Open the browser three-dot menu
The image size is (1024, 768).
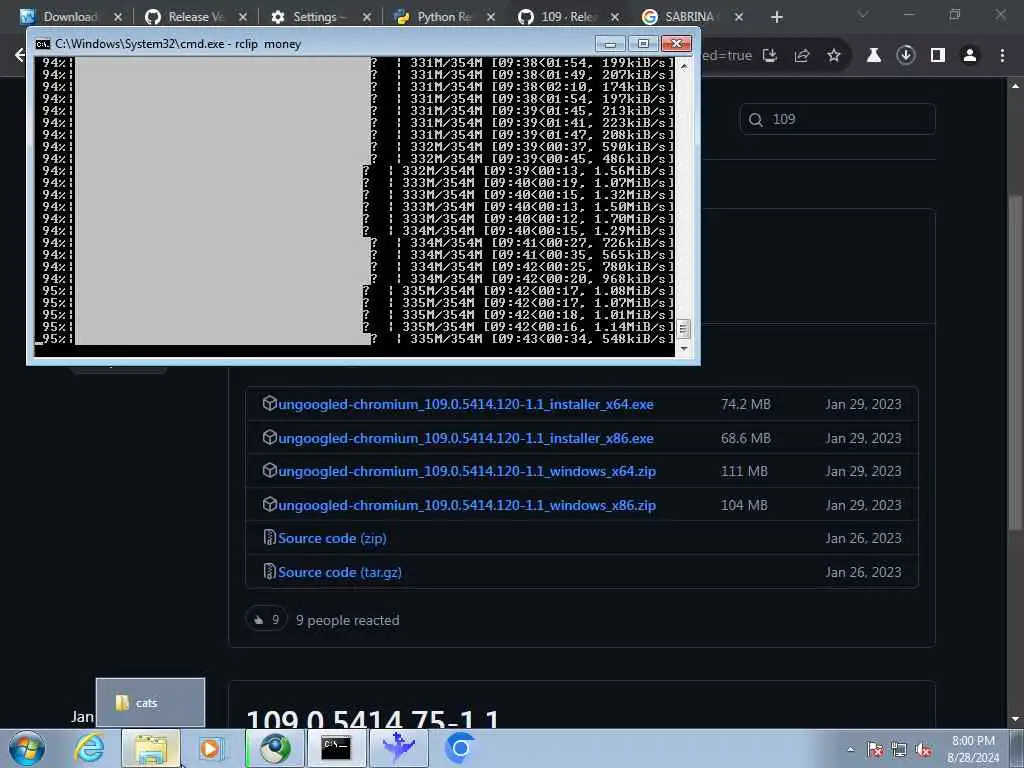click(x=1002, y=56)
